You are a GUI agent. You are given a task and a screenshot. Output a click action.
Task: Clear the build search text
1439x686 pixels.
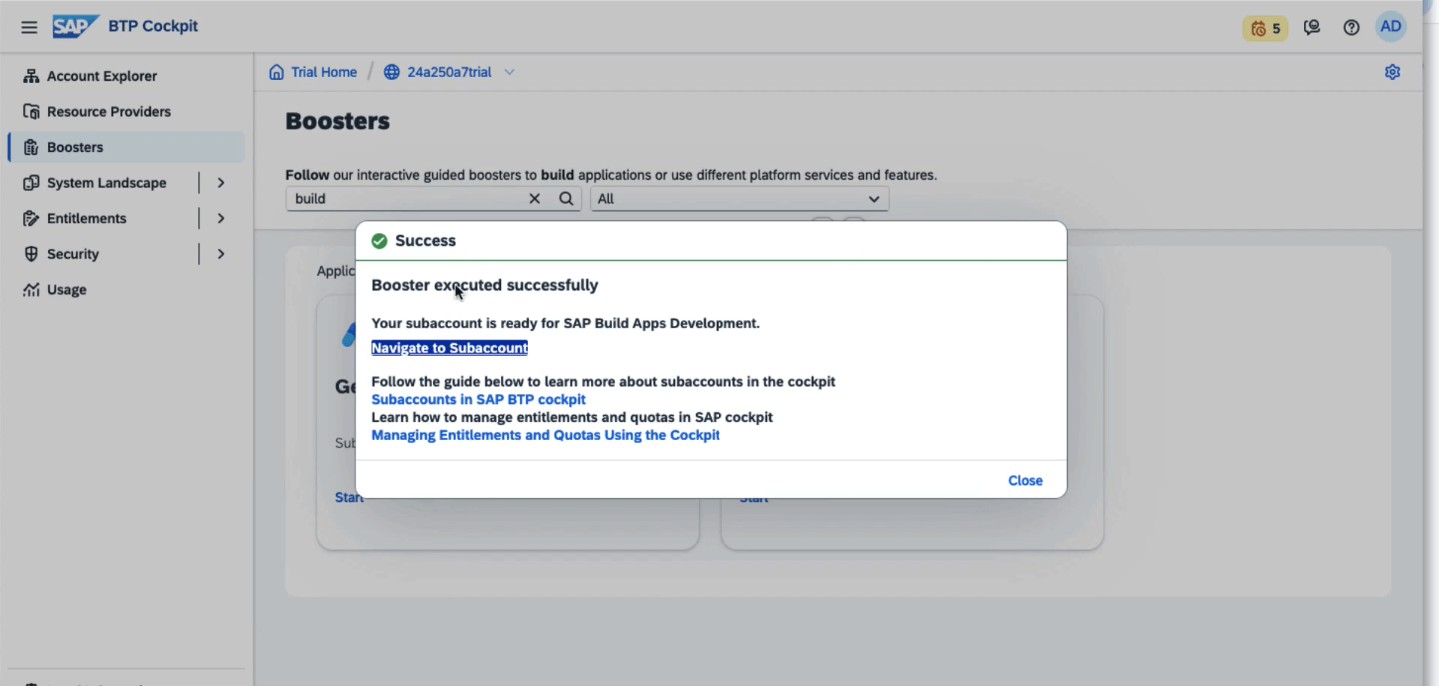(x=535, y=198)
